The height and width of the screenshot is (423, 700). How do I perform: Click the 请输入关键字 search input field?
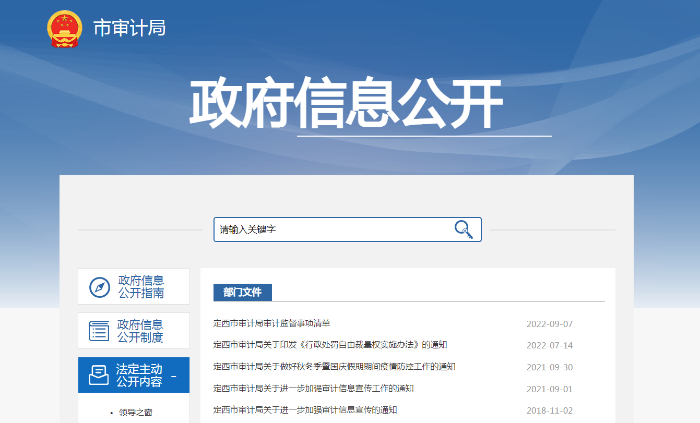pos(330,229)
